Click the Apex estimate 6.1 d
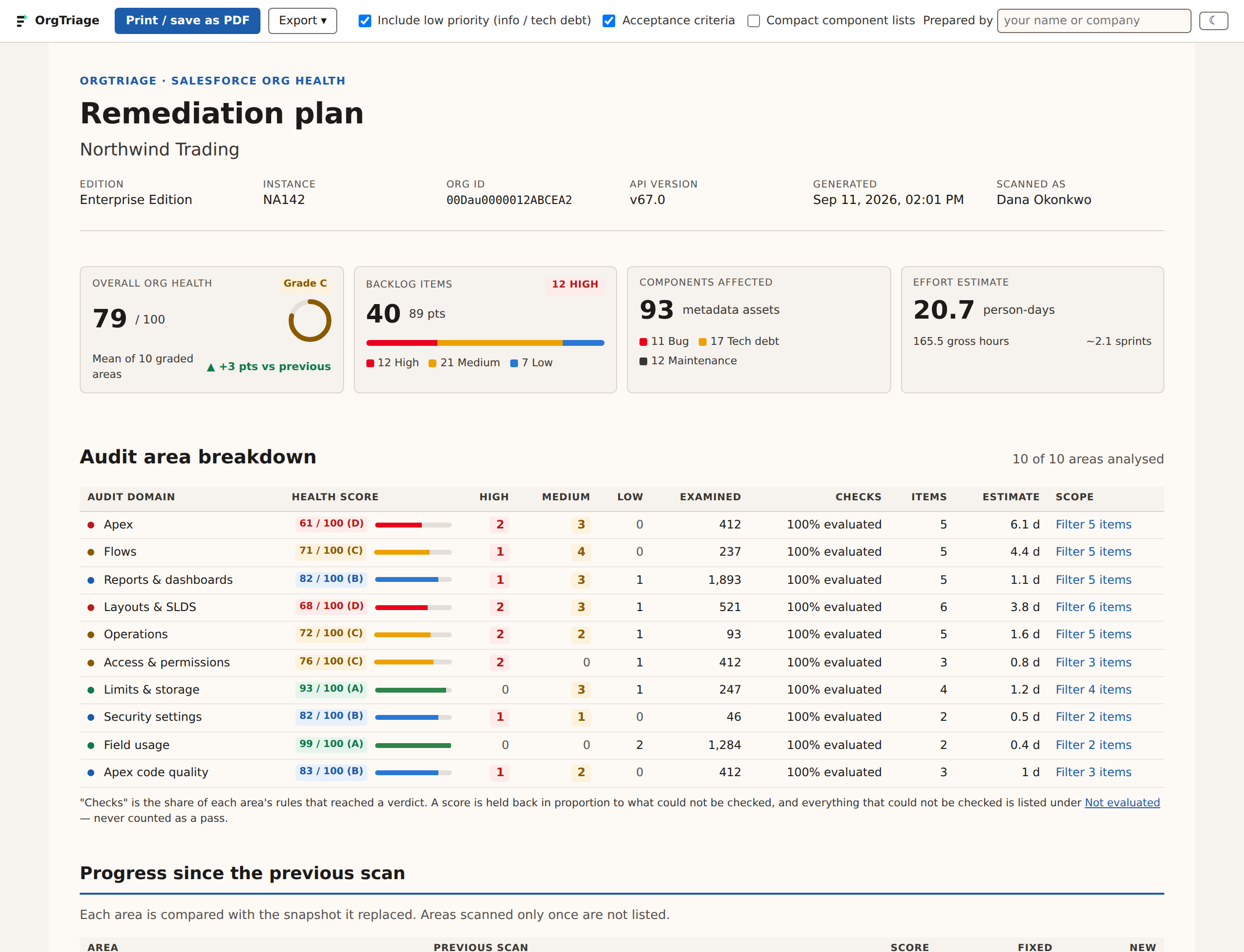1244x952 pixels. 1024,525
